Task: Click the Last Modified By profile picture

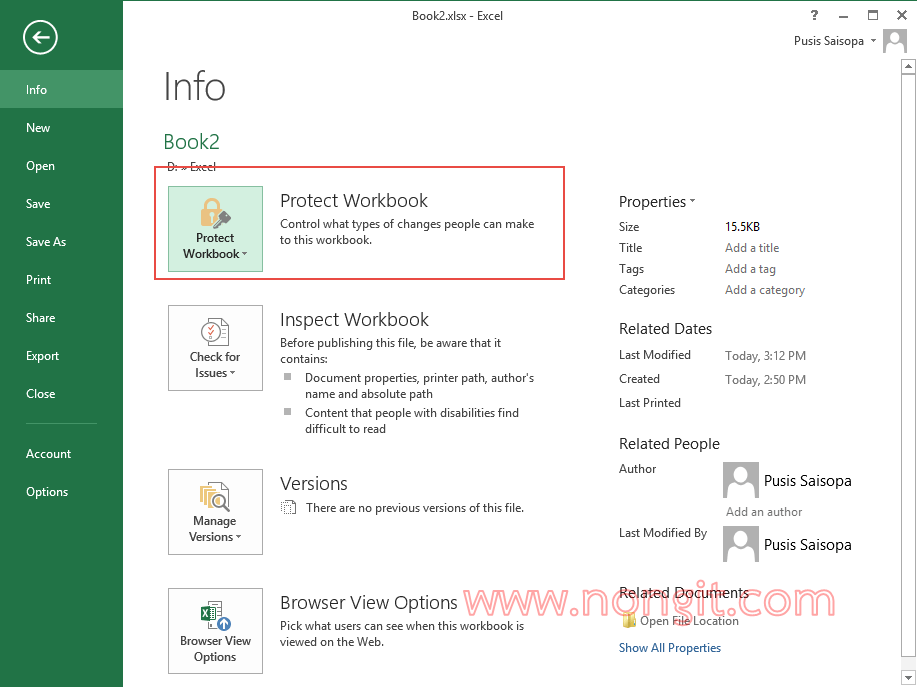Action: click(740, 545)
